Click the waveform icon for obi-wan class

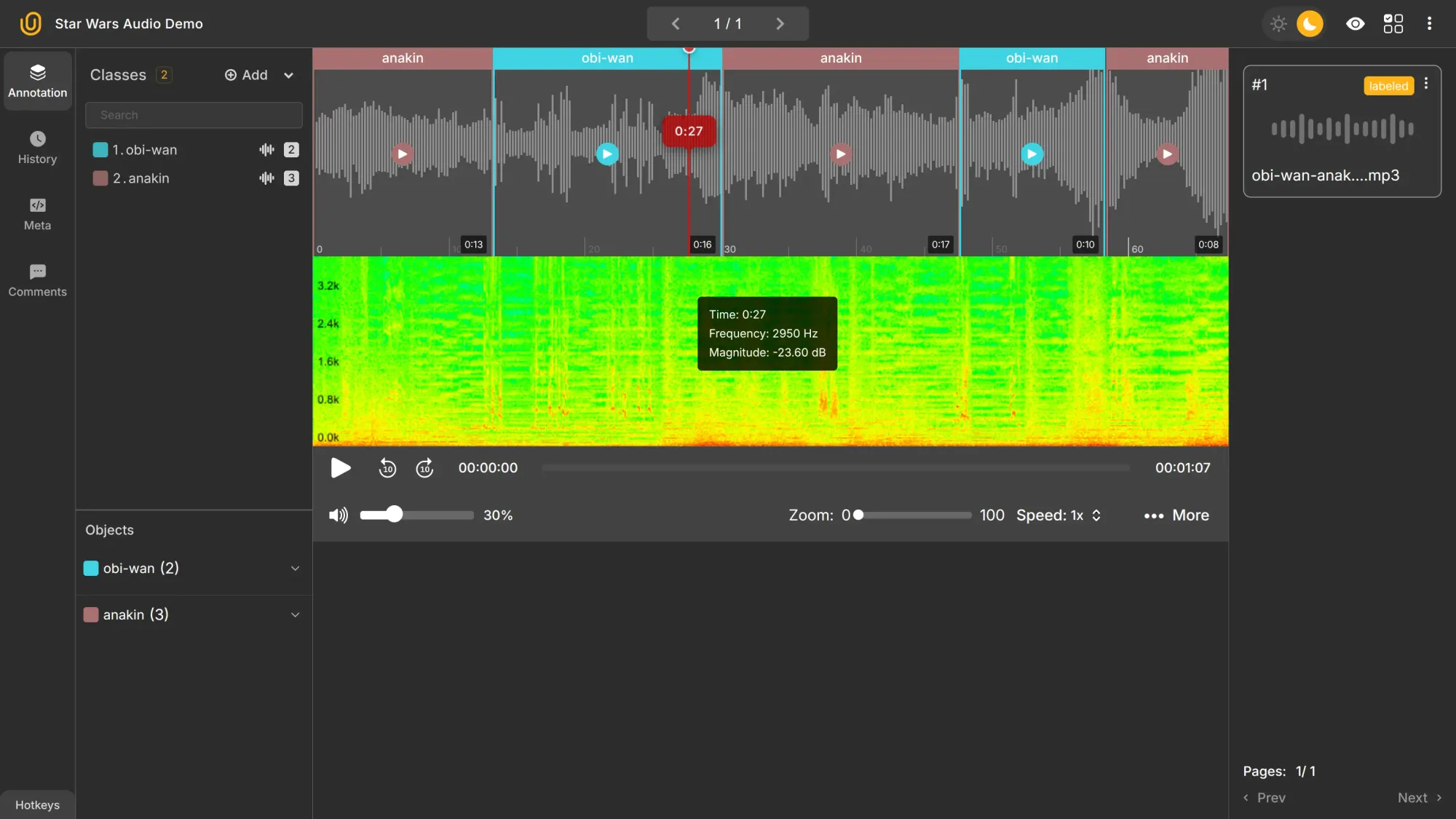tap(266, 150)
